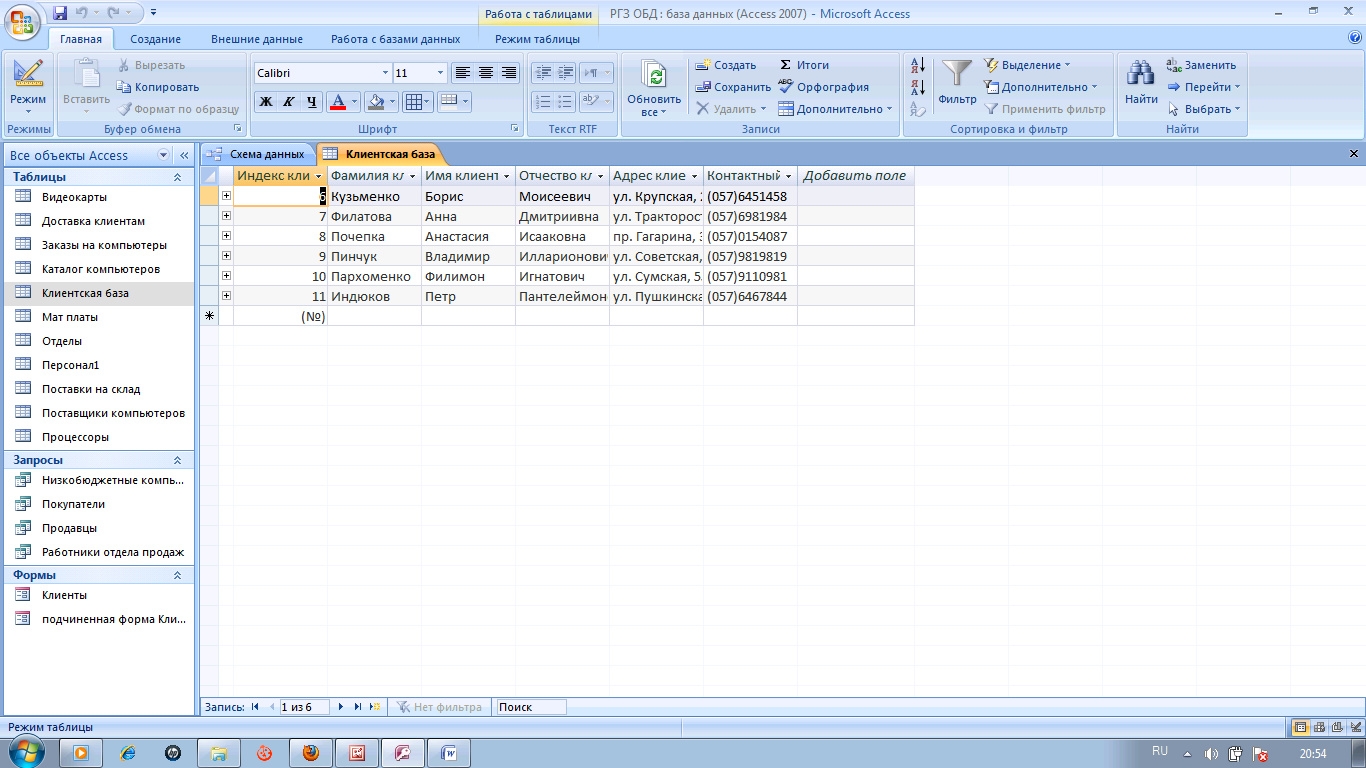Open the font size 11 dropdown
Screen dimensions: 1366x768
[441, 73]
